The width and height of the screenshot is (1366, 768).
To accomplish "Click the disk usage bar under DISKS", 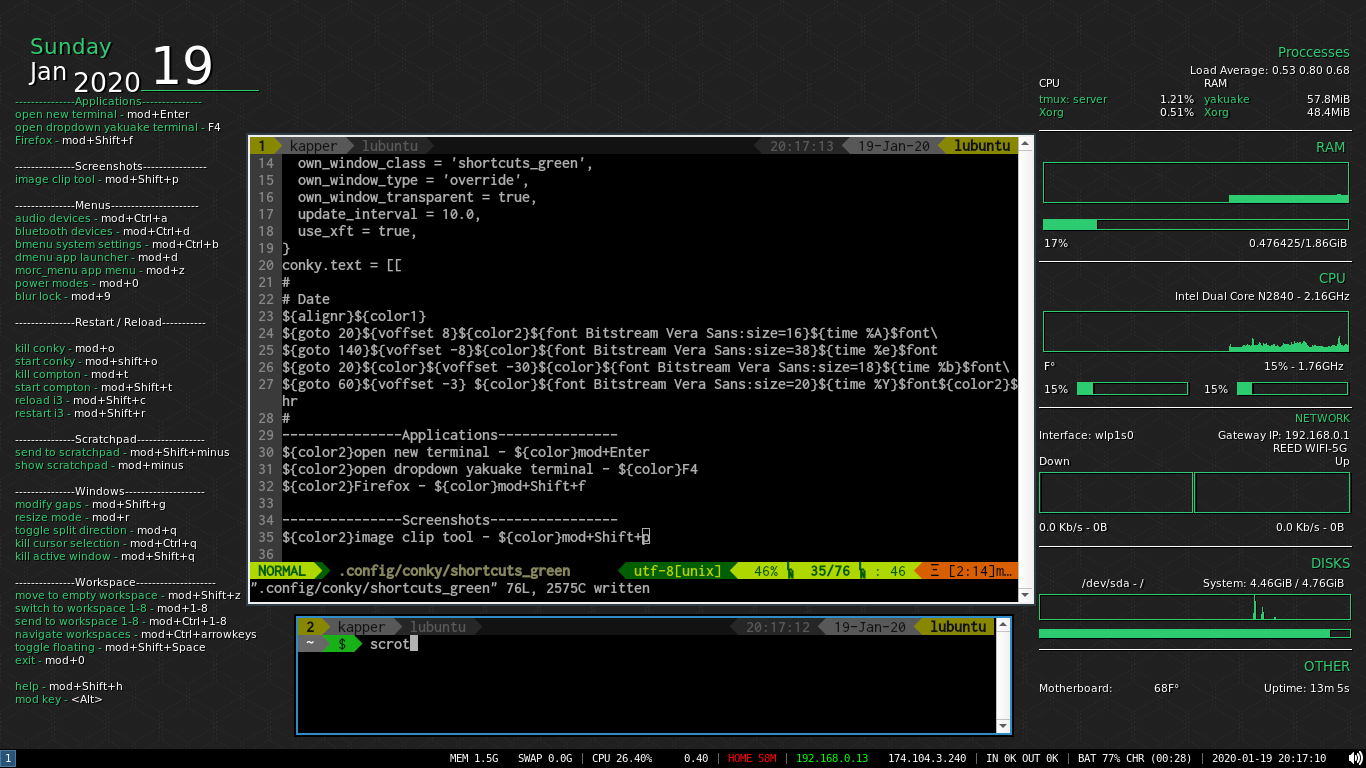I will pyautogui.click(x=1196, y=633).
